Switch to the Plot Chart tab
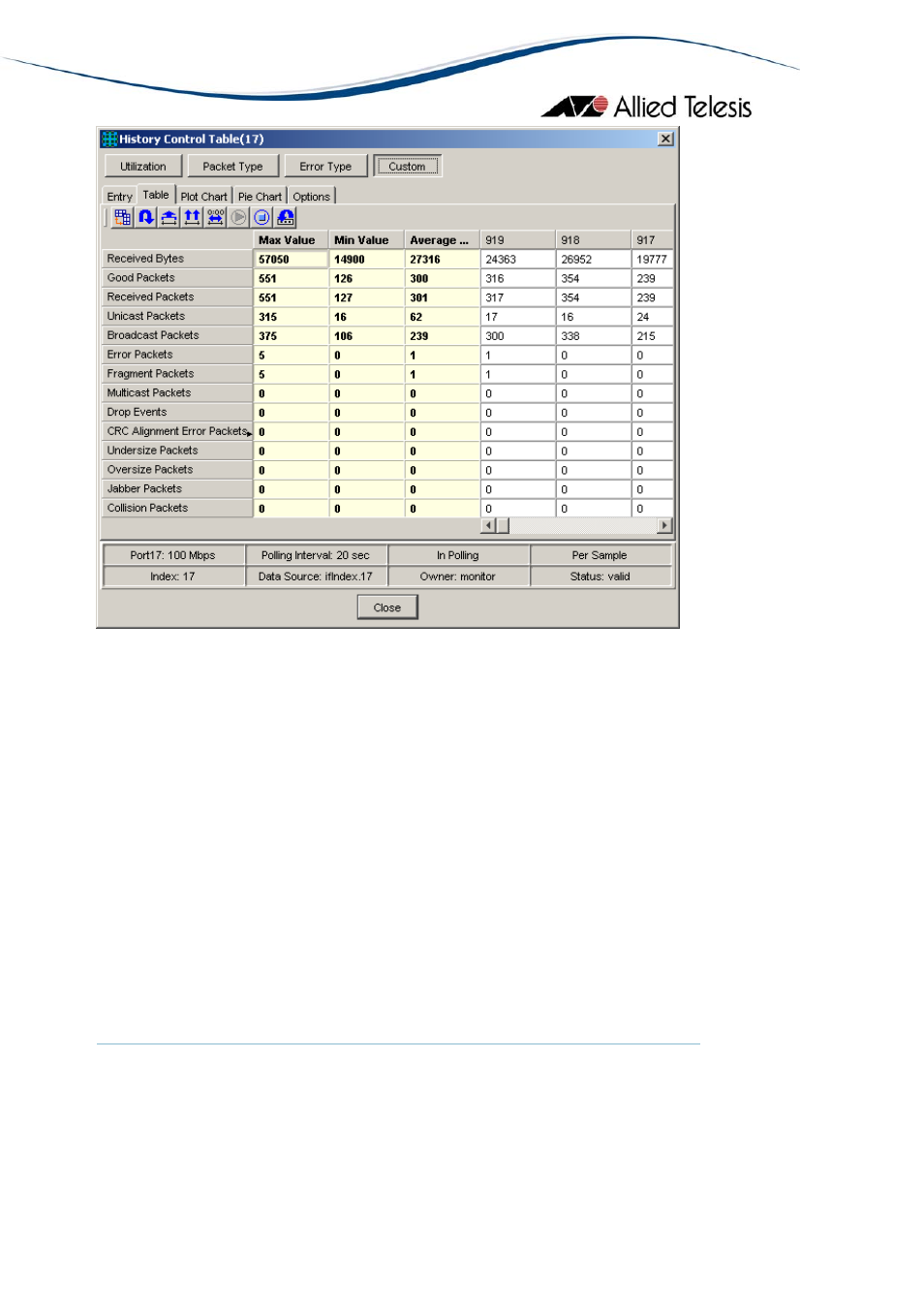Viewport: 924px width, 1308px height. [203, 197]
